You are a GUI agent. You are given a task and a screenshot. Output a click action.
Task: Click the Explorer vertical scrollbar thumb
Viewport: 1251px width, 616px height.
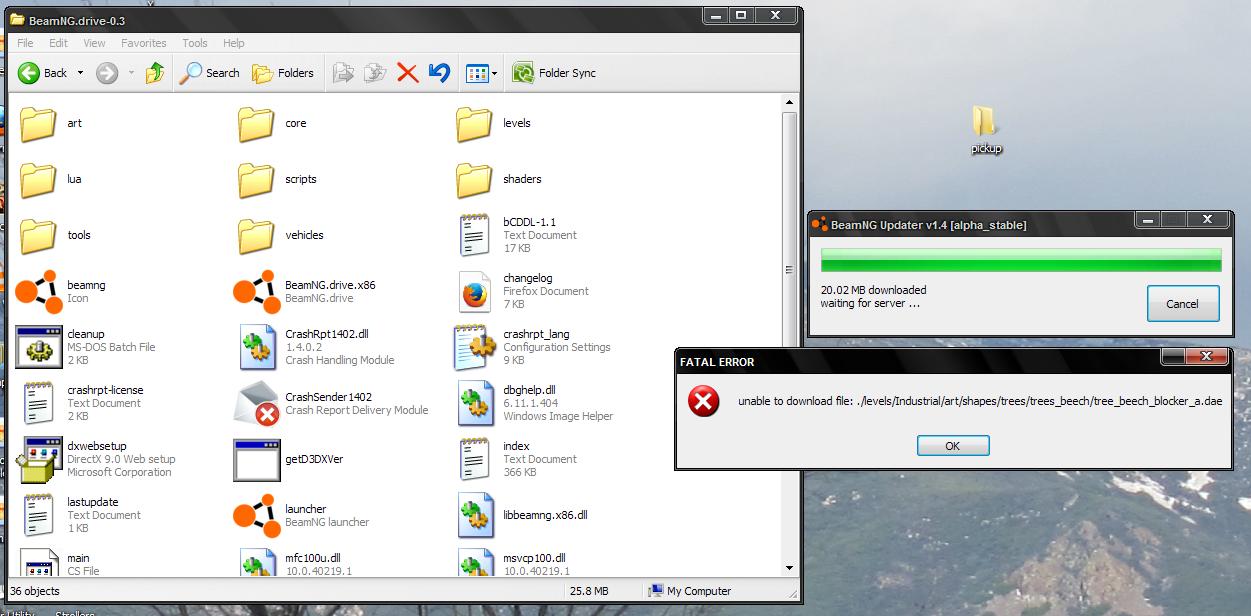tap(790, 269)
